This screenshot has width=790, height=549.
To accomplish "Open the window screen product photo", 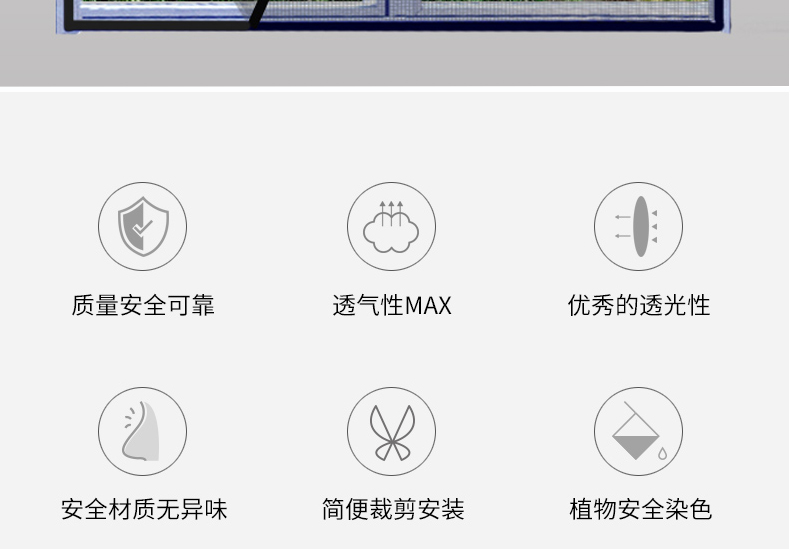I will (393, 16).
